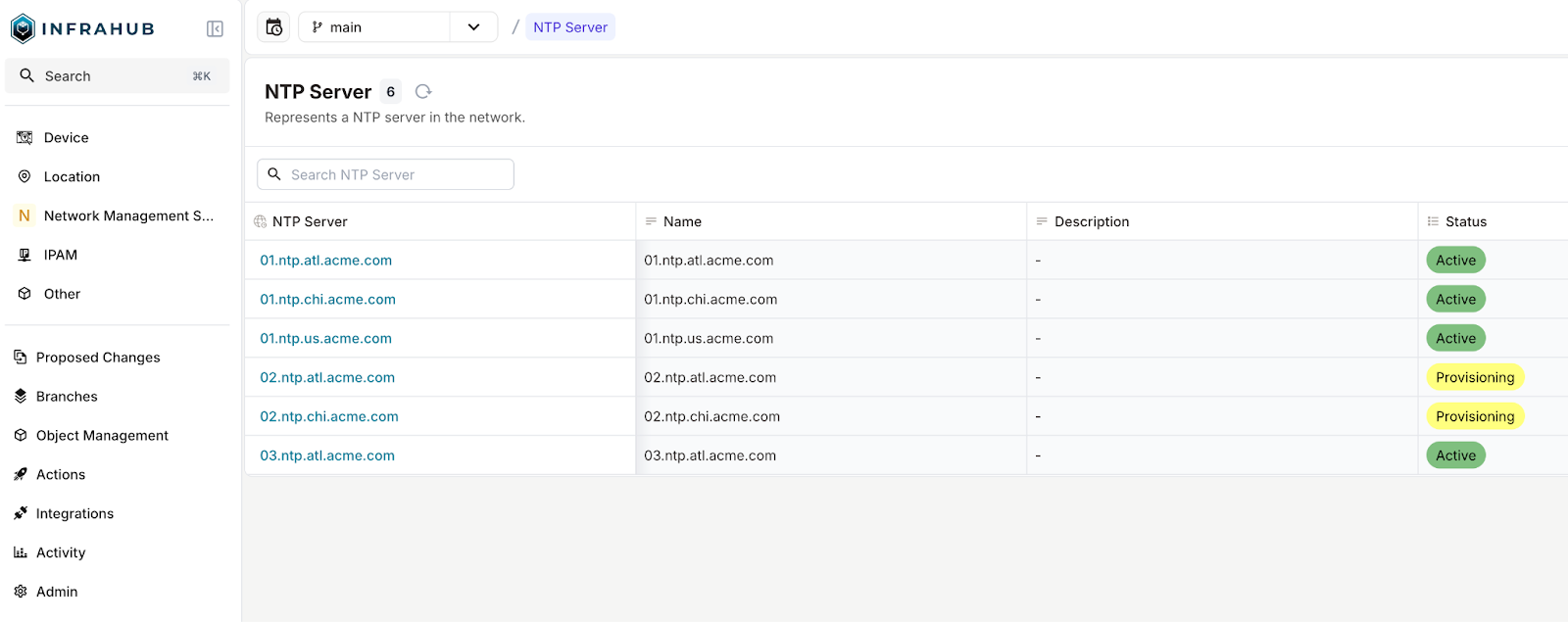Collapse the sidebar panel icon
This screenshot has width=1568, height=622.
[215, 28]
